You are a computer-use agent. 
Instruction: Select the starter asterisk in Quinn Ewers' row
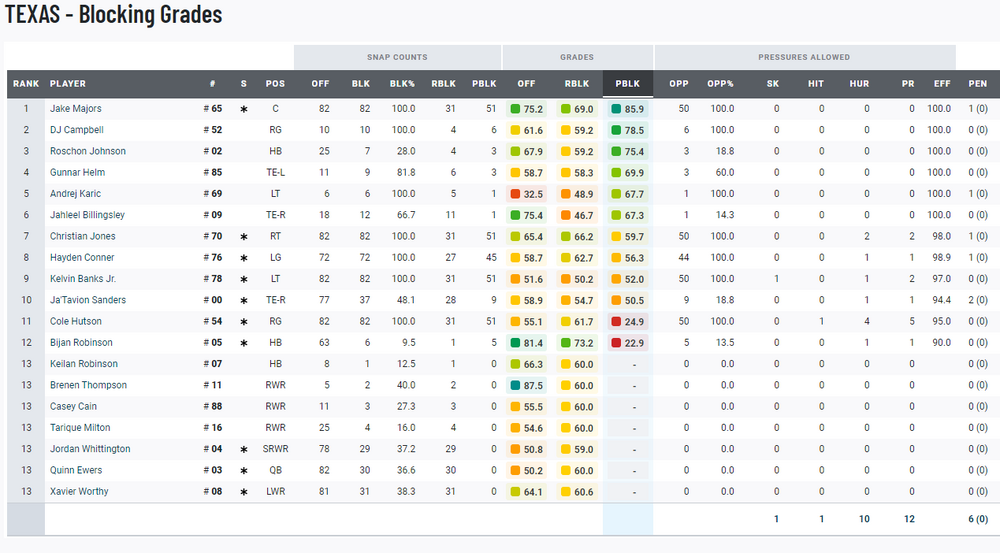243,471
